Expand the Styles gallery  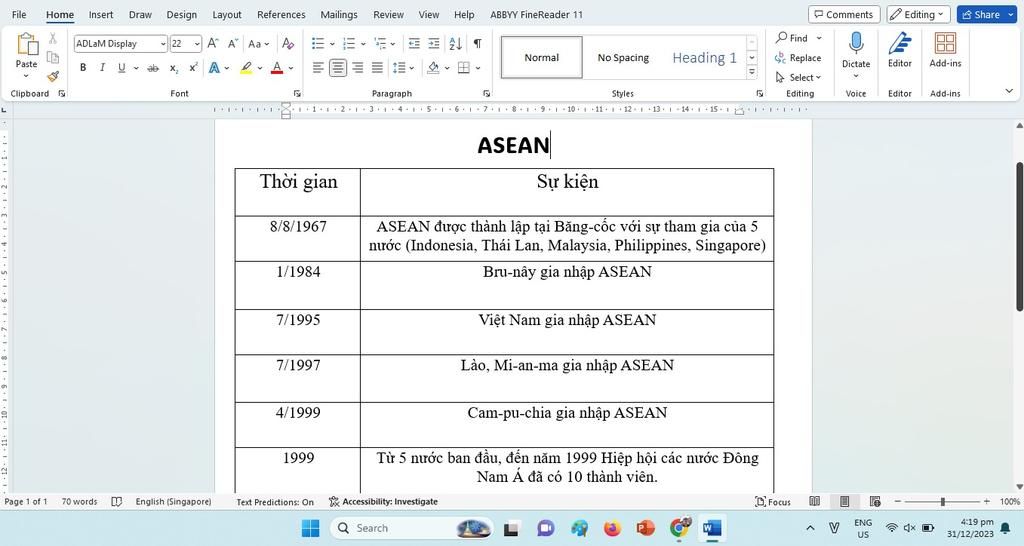752,72
